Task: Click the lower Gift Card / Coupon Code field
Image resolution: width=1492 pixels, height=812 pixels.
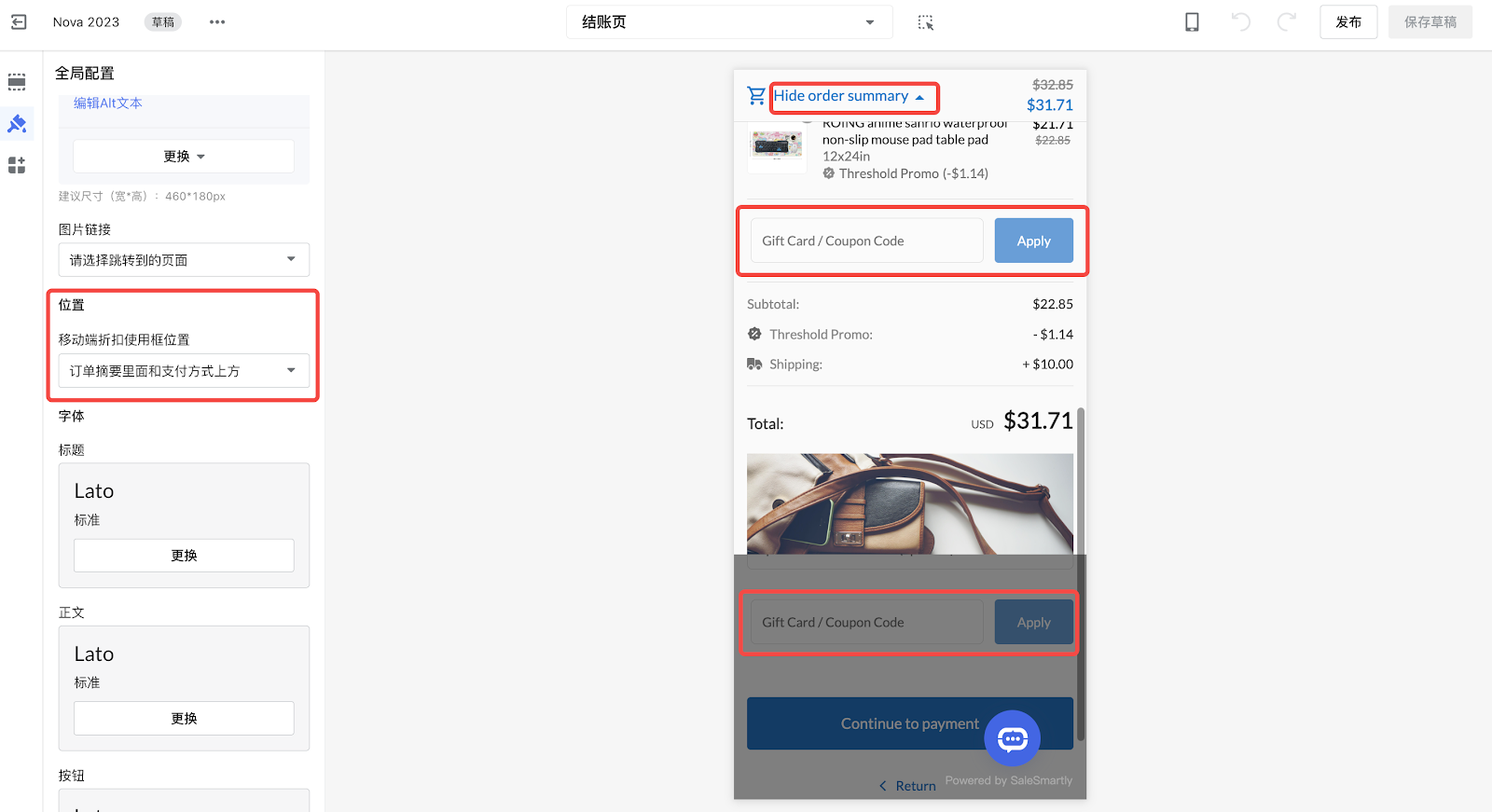Action: click(866, 622)
